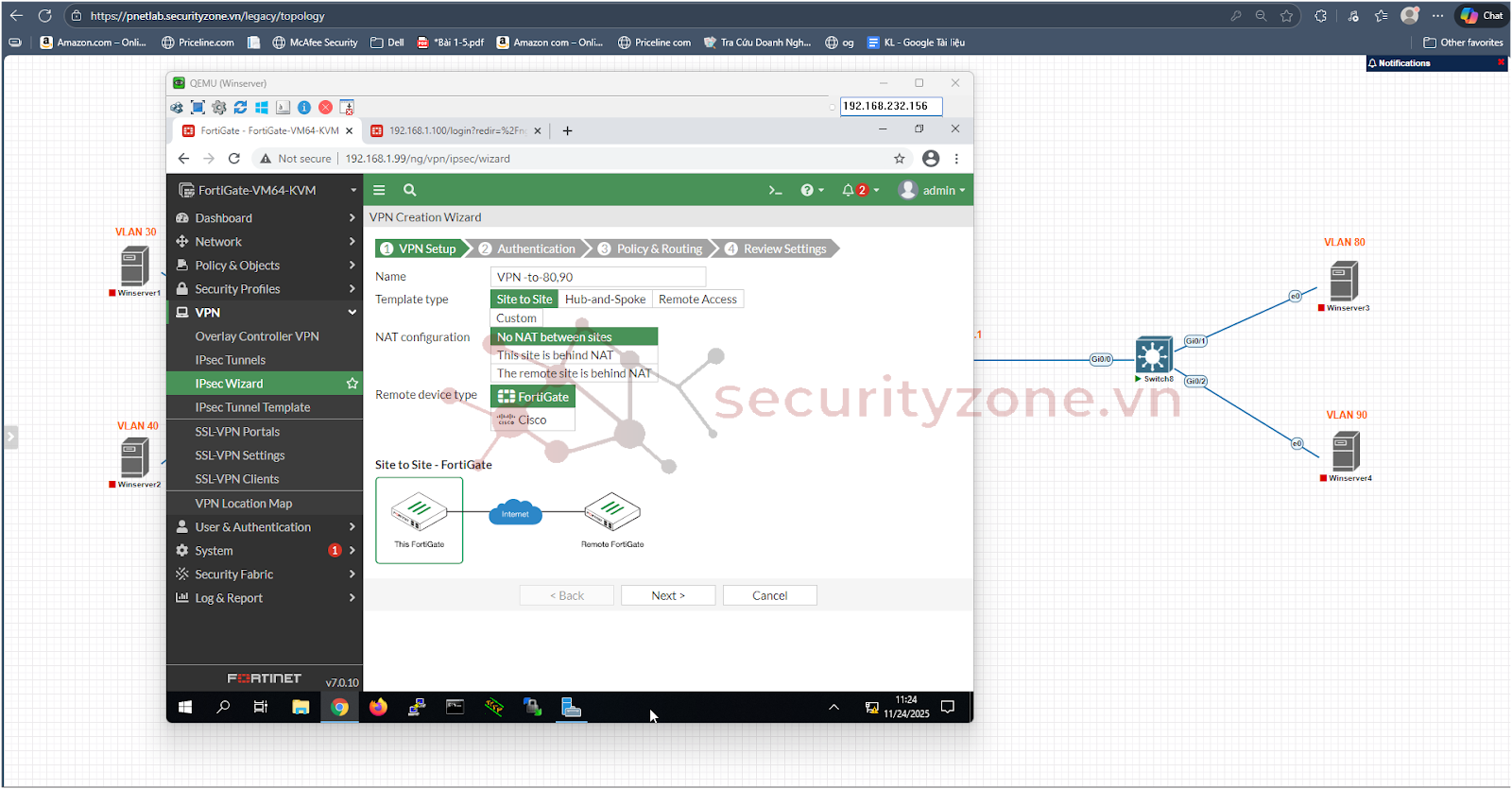
Task: Click the Switch8 node in topology
Action: (1153, 356)
